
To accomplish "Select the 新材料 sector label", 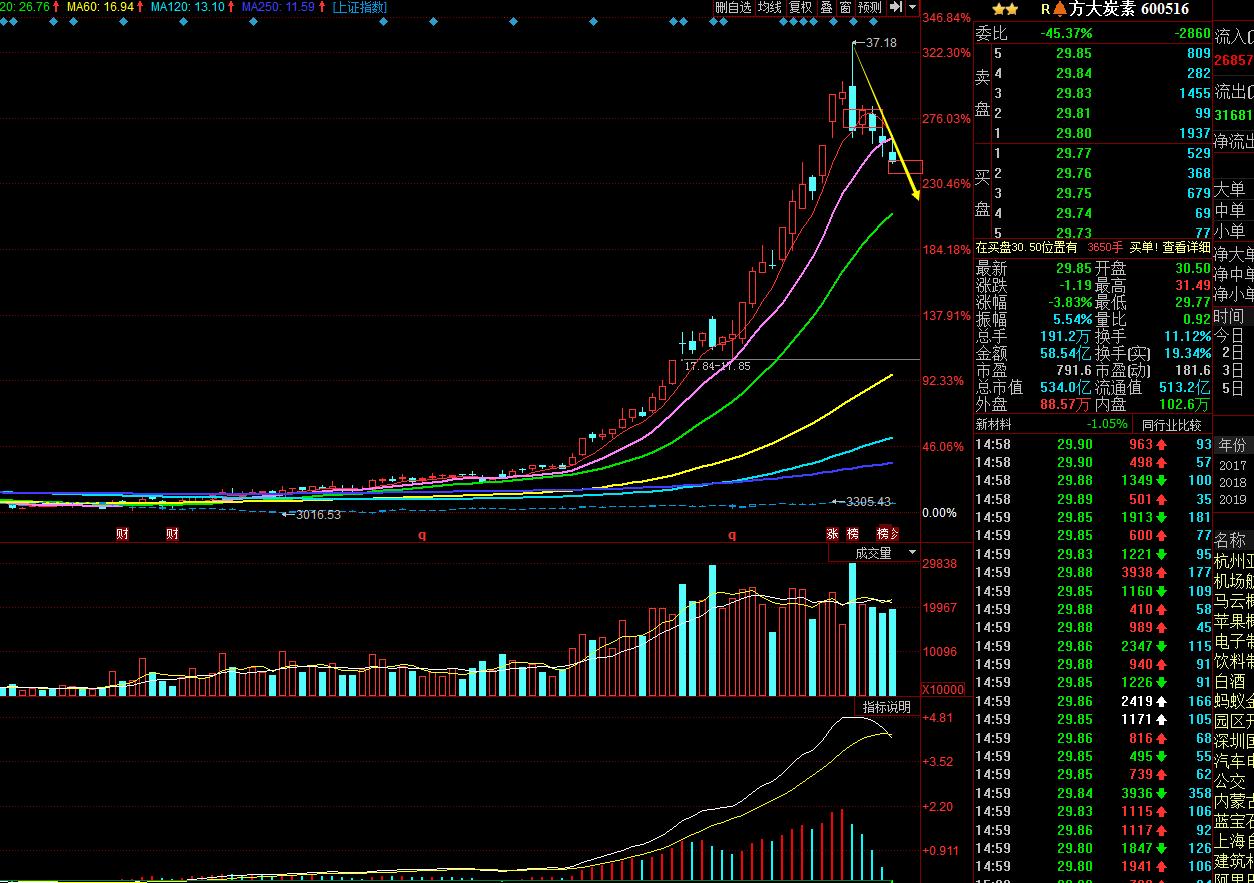I will [993, 424].
